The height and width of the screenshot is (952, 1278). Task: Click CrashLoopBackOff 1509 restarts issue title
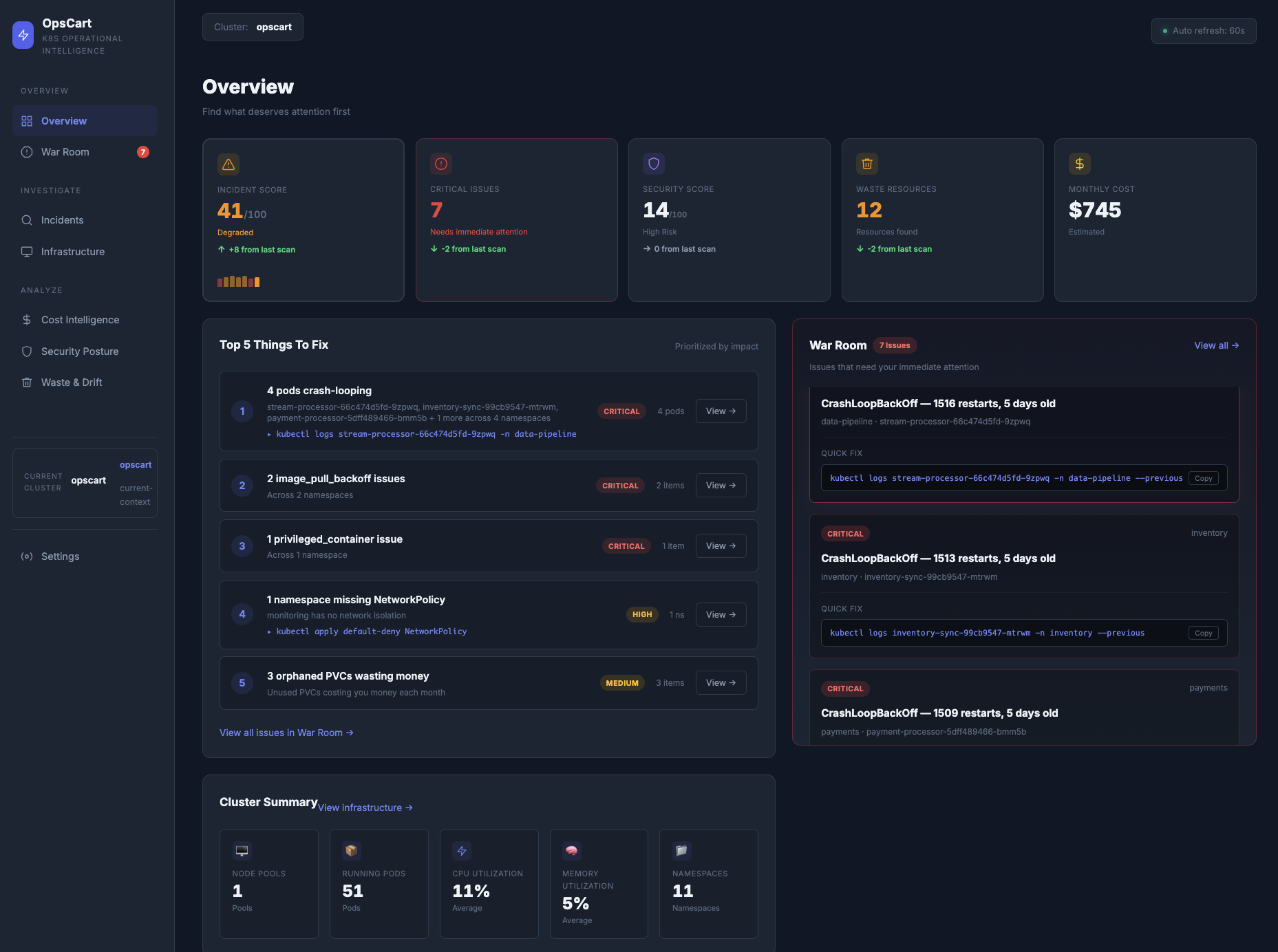(x=939, y=713)
